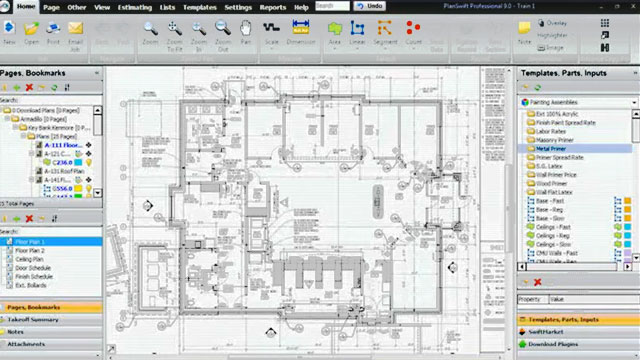Switch to the Home ribbon tab

[26, 7]
